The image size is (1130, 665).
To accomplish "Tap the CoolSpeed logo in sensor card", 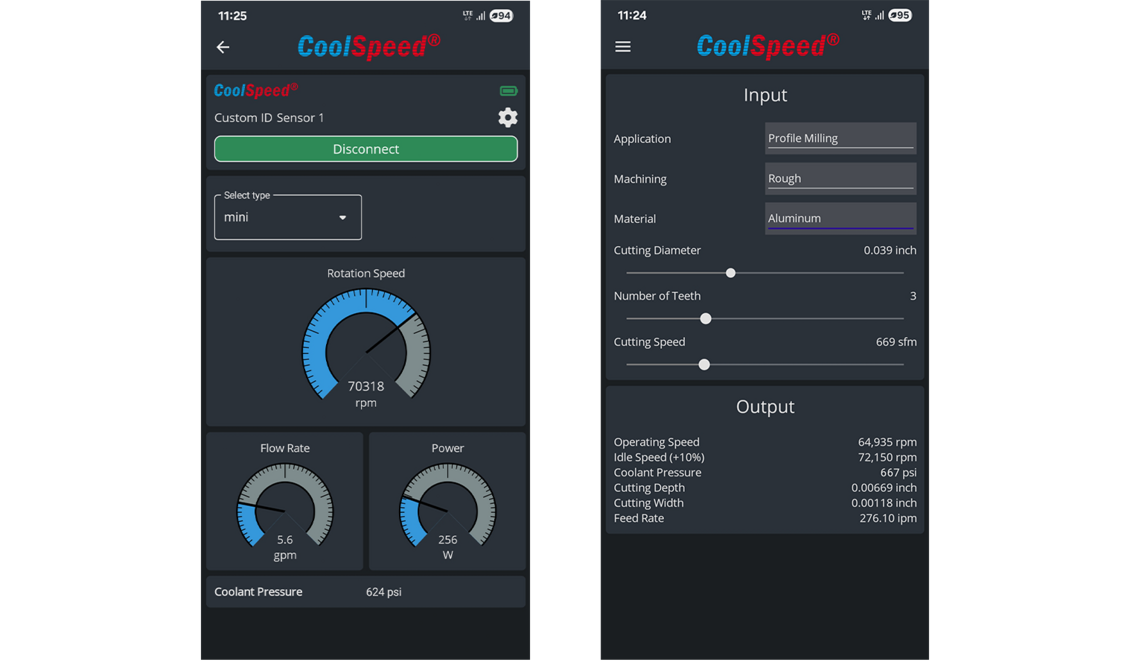I will (256, 91).
